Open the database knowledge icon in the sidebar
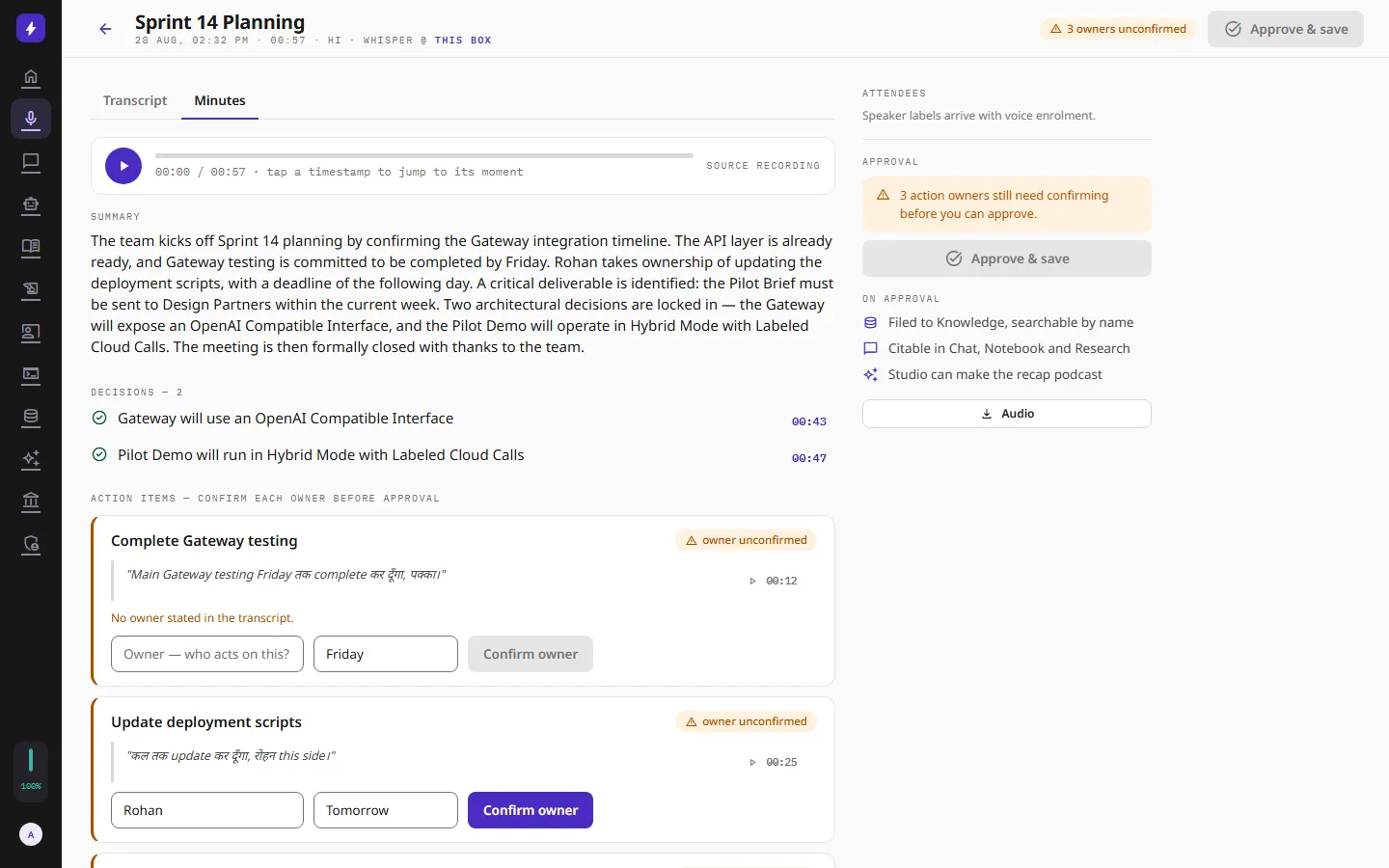 click(x=31, y=417)
